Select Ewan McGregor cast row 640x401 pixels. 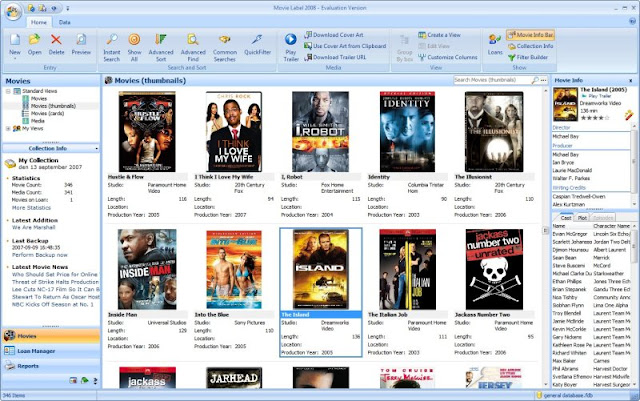(591, 234)
